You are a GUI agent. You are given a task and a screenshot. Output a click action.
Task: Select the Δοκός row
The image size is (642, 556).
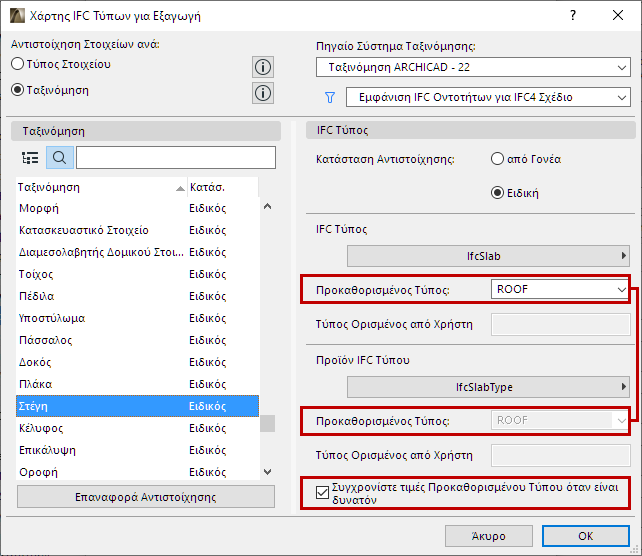tap(137, 362)
